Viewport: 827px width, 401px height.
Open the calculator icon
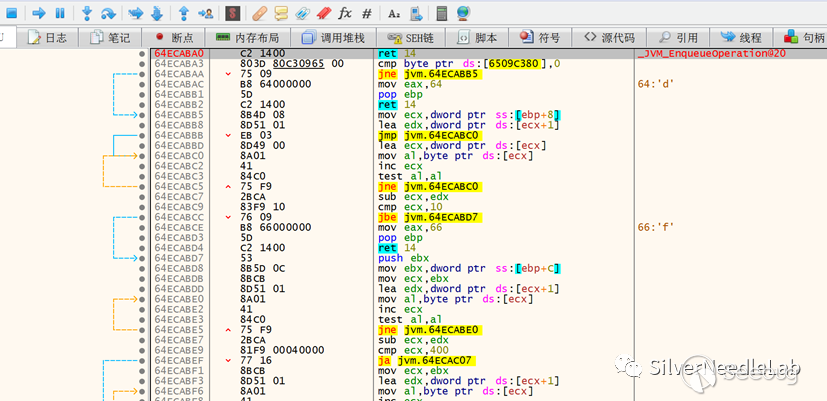pyautogui.click(x=442, y=13)
